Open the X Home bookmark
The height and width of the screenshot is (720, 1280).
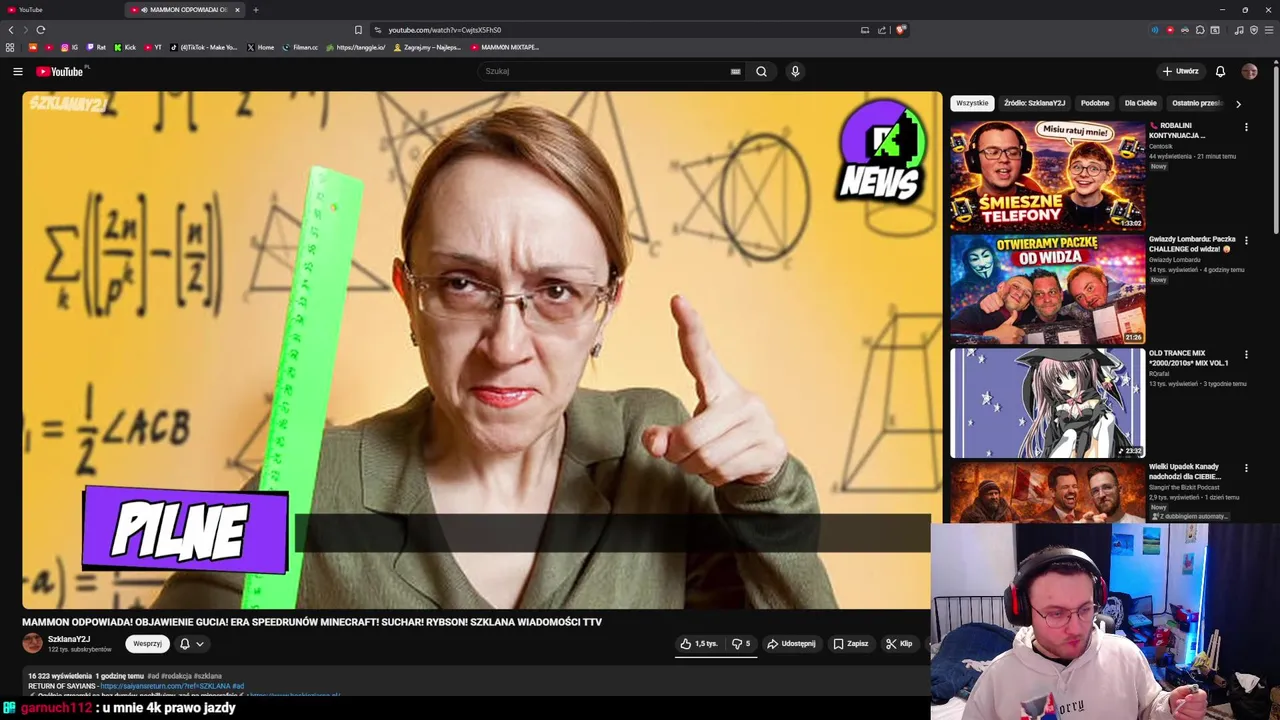260,47
